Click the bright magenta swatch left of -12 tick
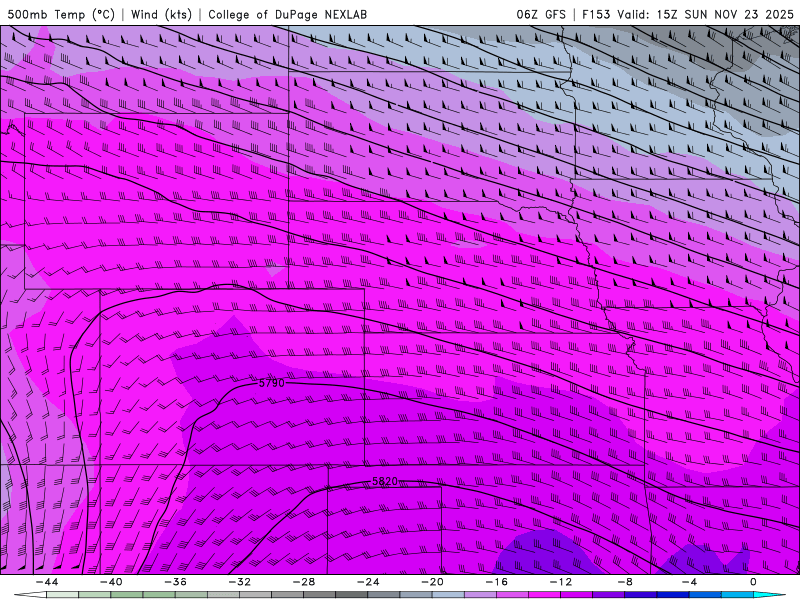This screenshot has height=600, width=800. [544, 595]
